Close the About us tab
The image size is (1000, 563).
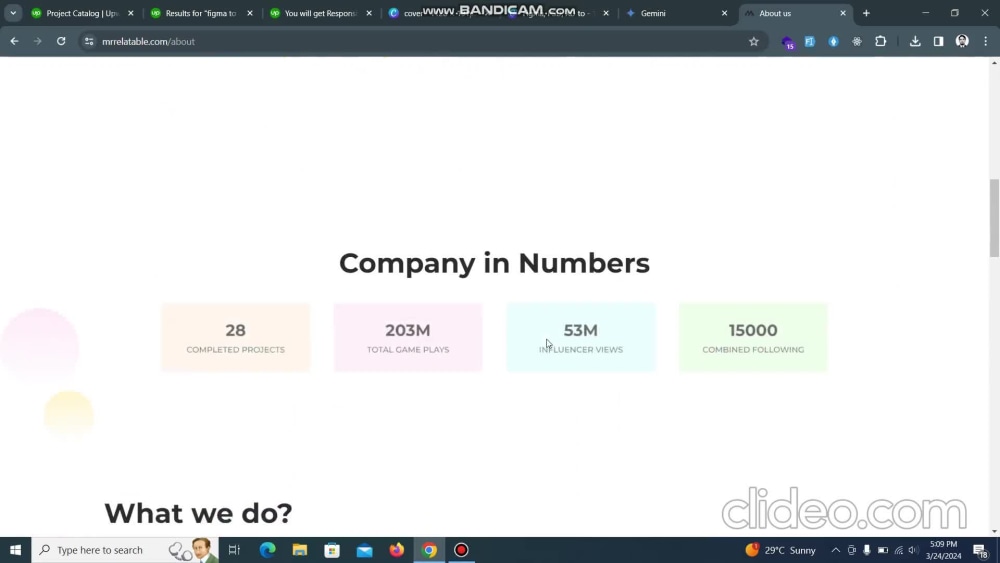pos(843,13)
